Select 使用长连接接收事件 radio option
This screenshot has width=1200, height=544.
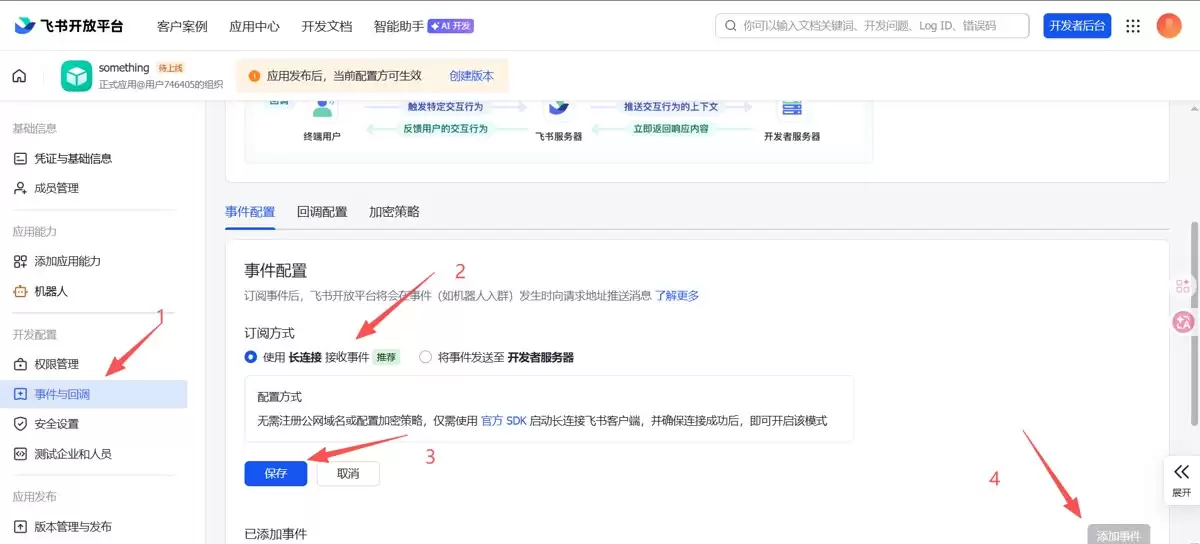pyautogui.click(x=251, y=357)
